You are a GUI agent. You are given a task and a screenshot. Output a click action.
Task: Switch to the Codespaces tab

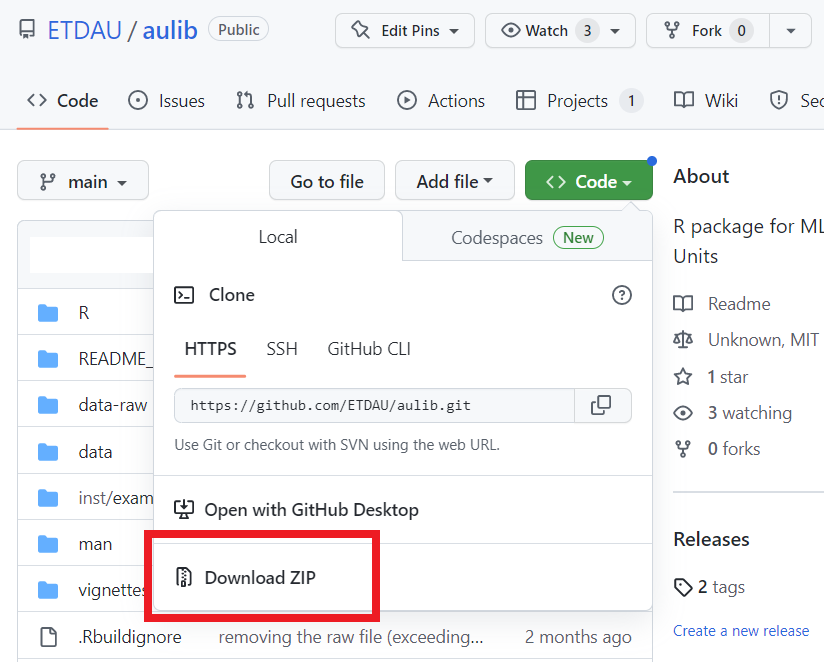527,237
